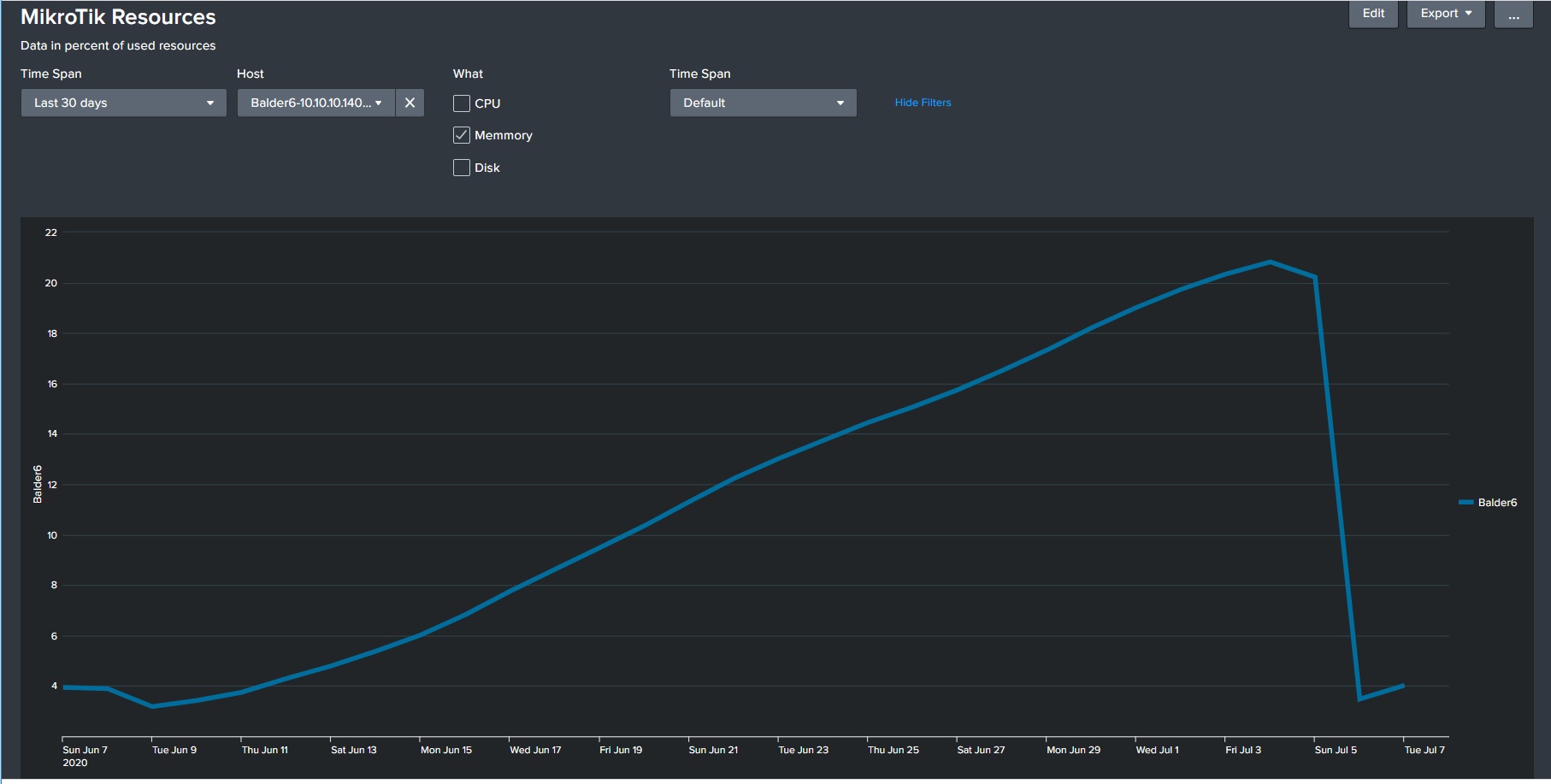
Task: Click the peak point of the Balder6 line
Action: click(1270, 262)
